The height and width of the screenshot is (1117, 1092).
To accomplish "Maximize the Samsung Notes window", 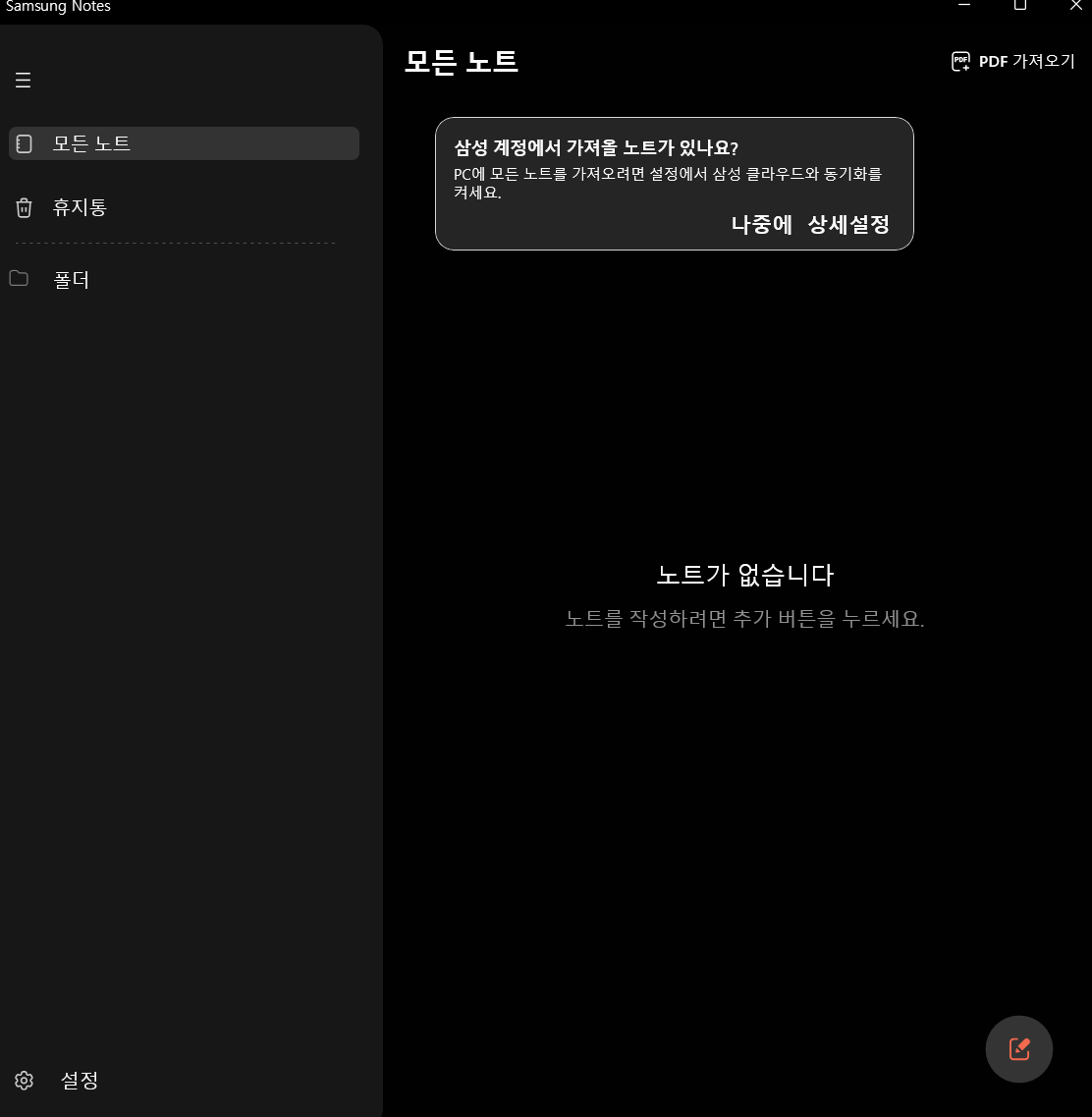I will coord(1020,6).
